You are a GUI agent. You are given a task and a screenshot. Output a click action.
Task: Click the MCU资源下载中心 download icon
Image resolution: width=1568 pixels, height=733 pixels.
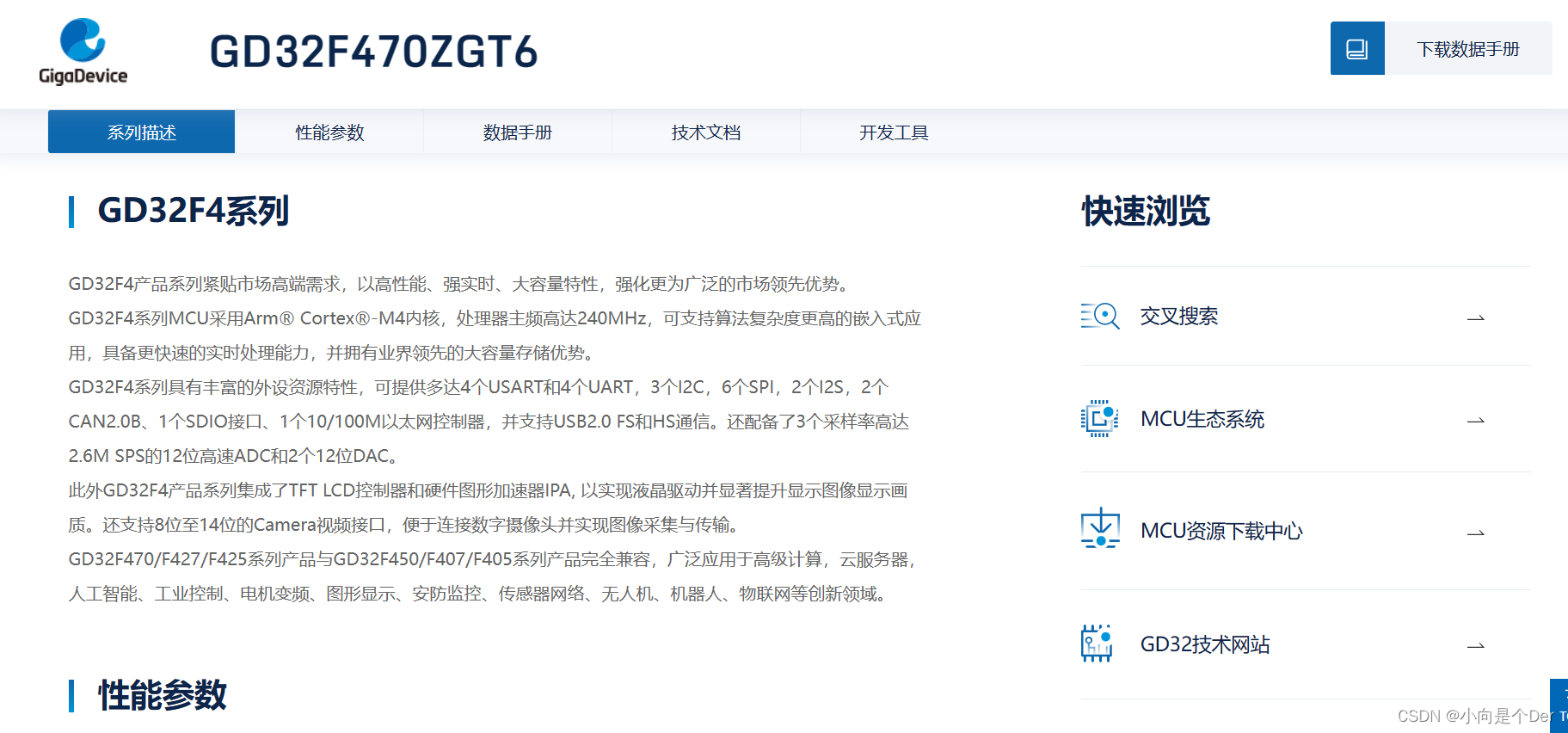pyautogui.click(x=1100, y=528)
